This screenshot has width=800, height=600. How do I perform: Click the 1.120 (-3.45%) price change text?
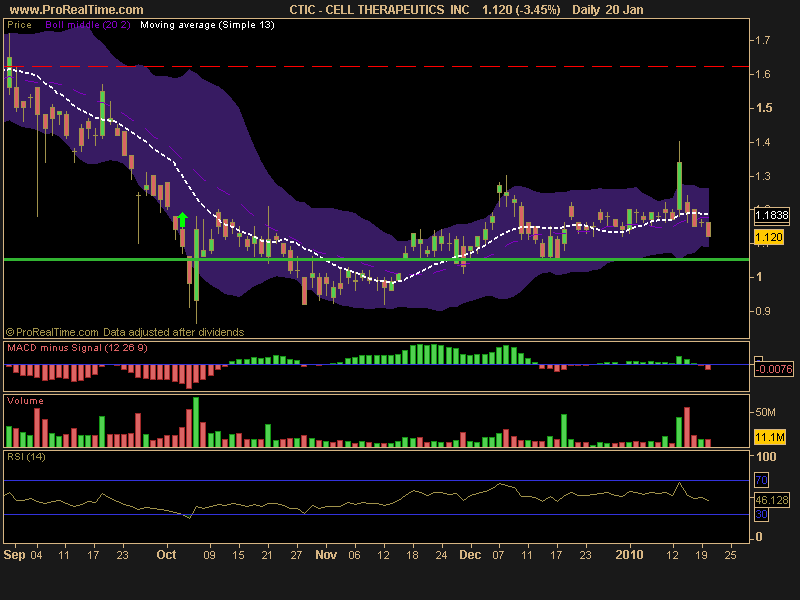pos(521,10)
